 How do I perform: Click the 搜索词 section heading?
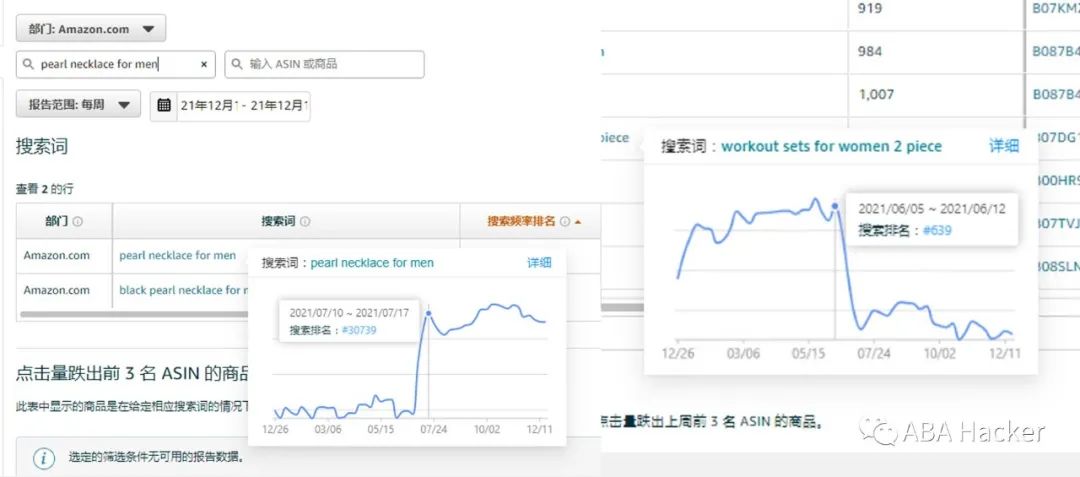[x=42, y=147]
